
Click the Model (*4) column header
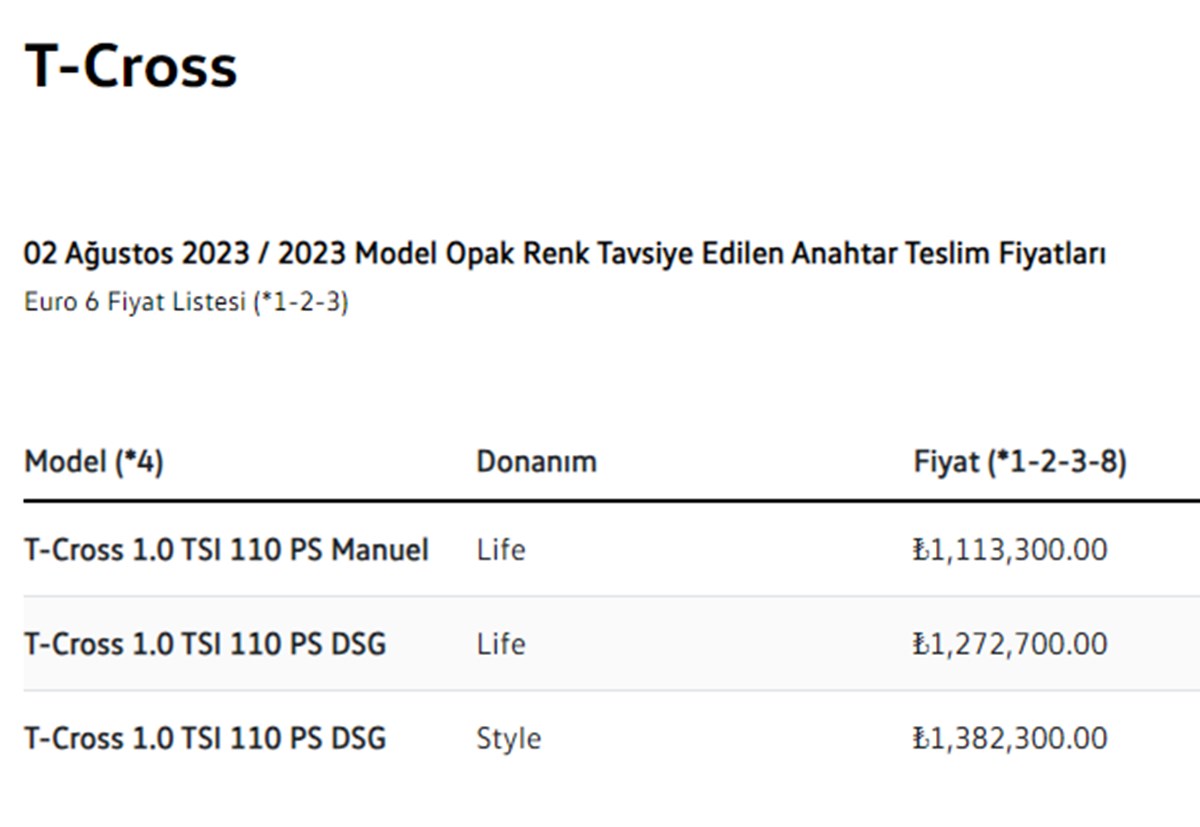(93, 462)
